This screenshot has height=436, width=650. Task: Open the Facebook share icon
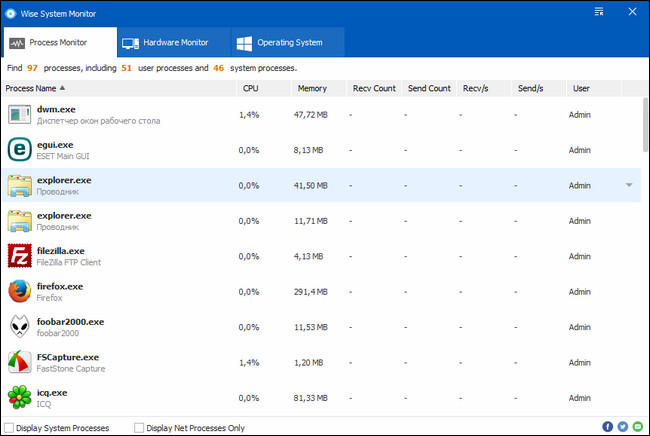[608, 427]
